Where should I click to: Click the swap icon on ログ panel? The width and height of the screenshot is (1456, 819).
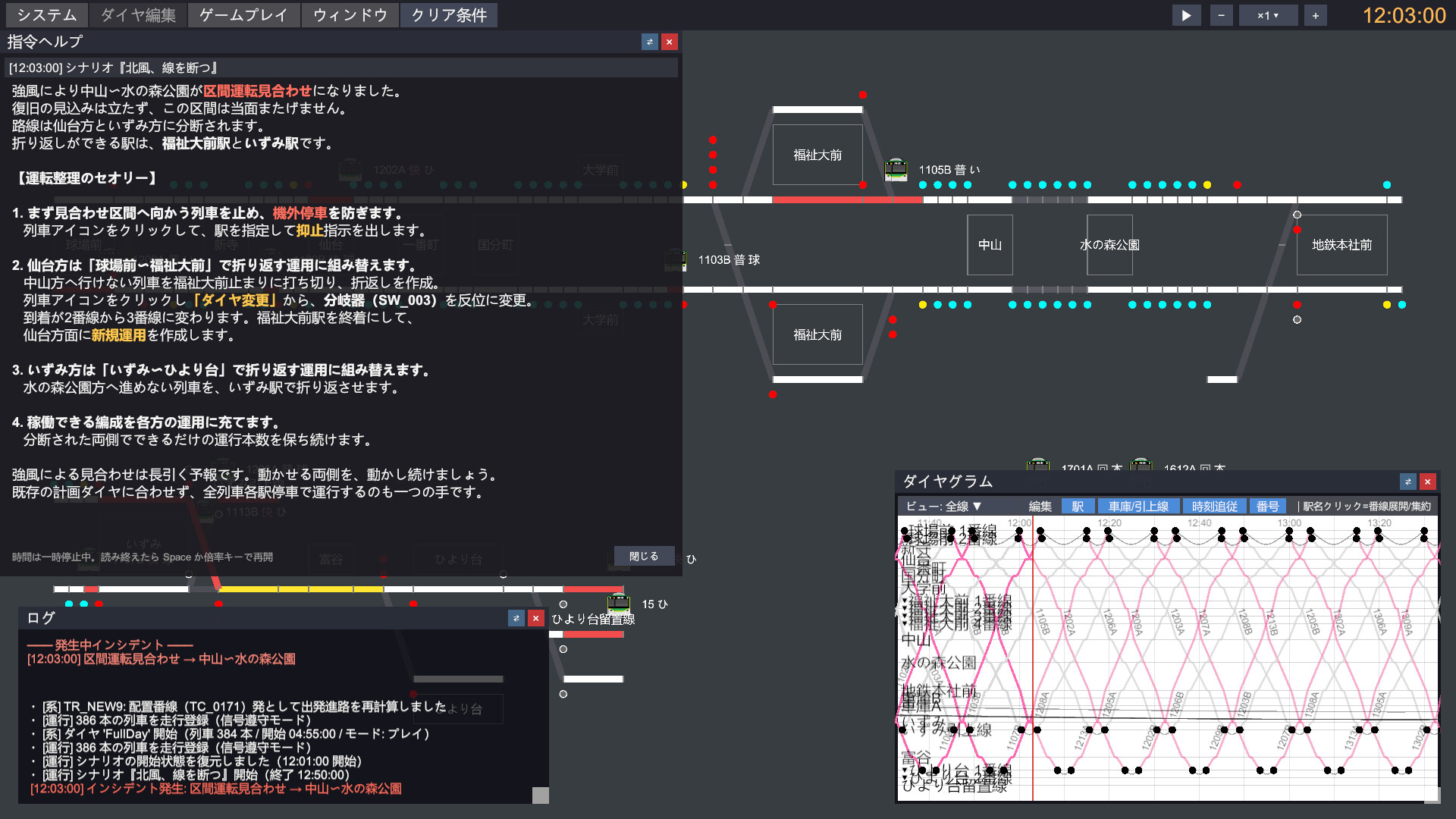point(516,618)
